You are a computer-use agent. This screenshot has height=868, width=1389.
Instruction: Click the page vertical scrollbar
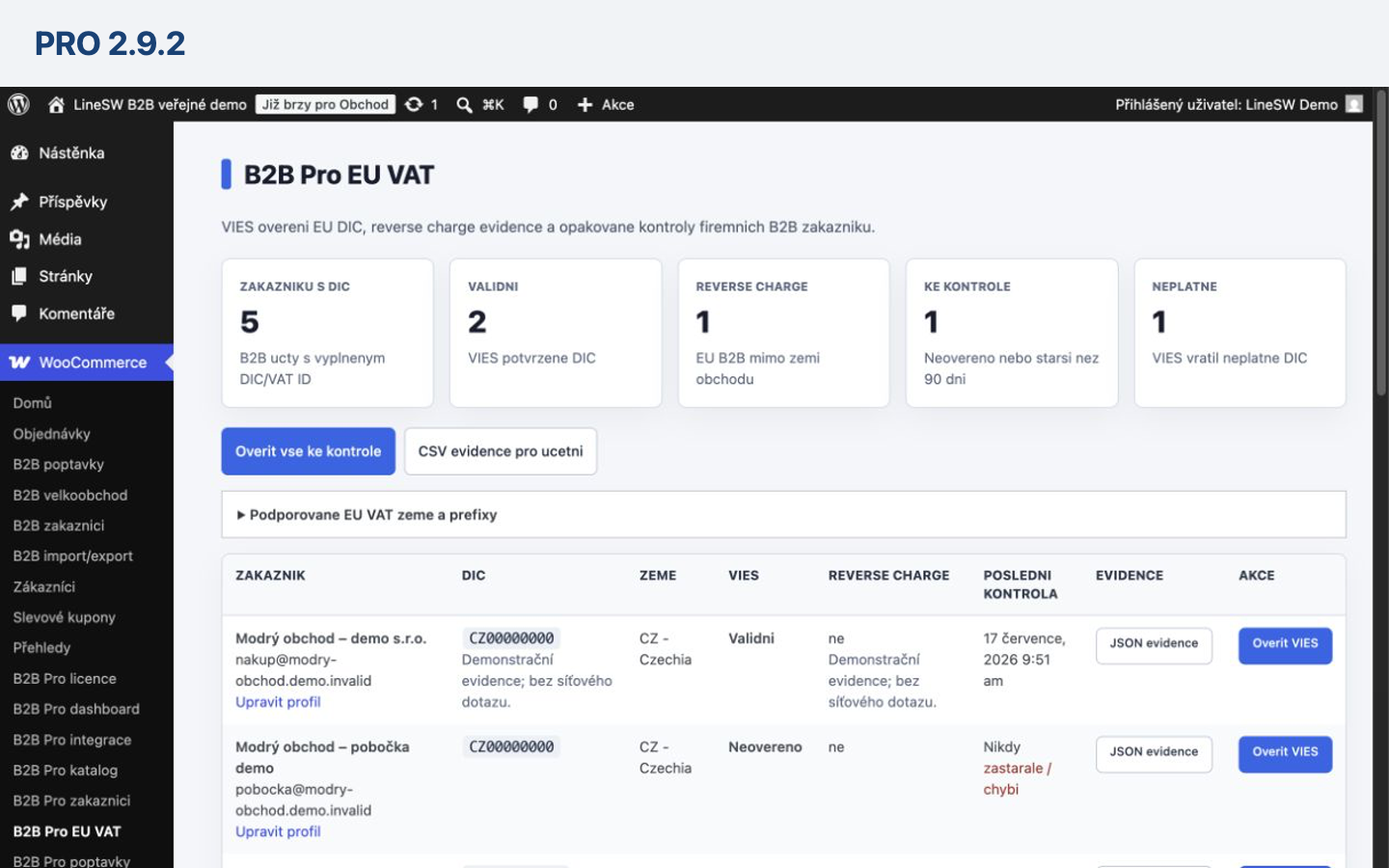coord(1380,241)
